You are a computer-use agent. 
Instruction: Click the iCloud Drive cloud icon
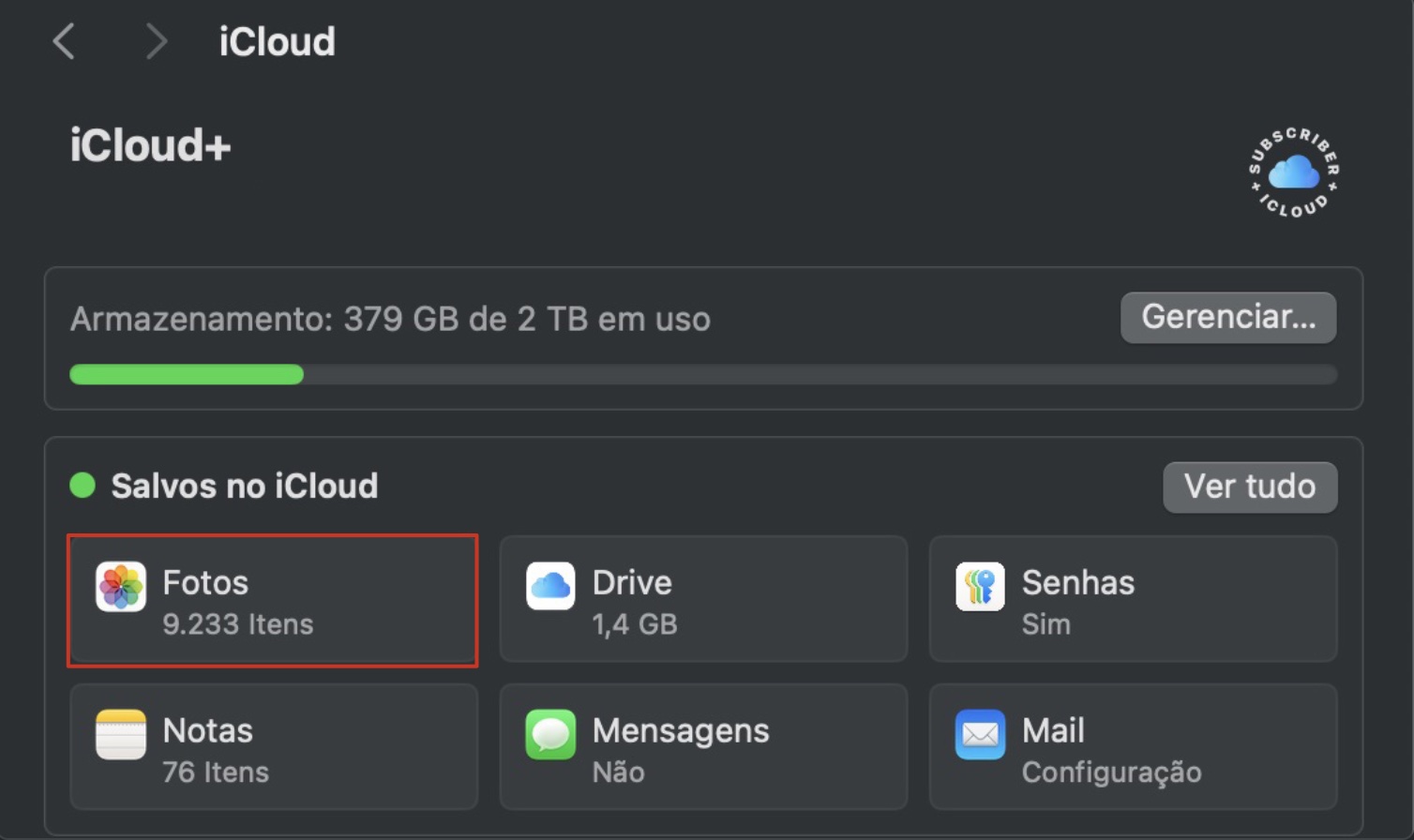point(551,585)
